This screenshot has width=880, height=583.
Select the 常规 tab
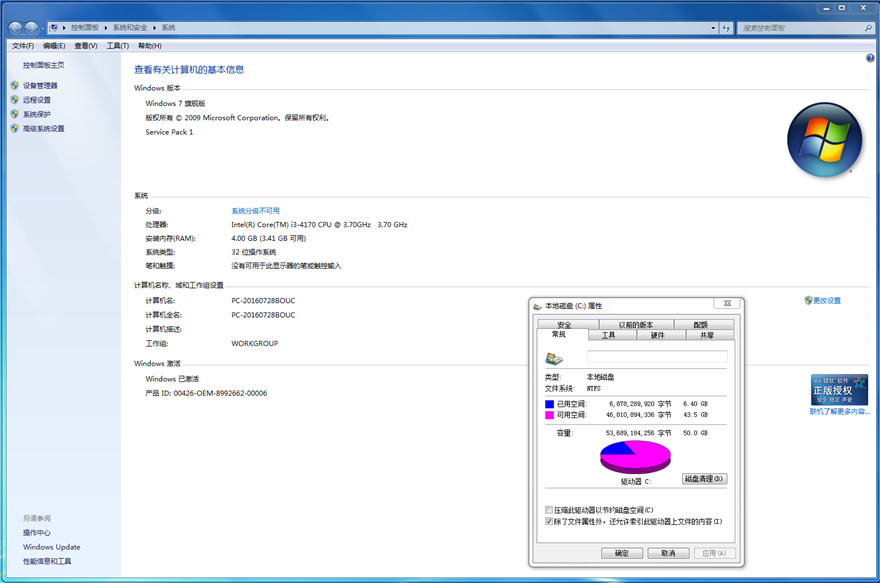point(559,334)
